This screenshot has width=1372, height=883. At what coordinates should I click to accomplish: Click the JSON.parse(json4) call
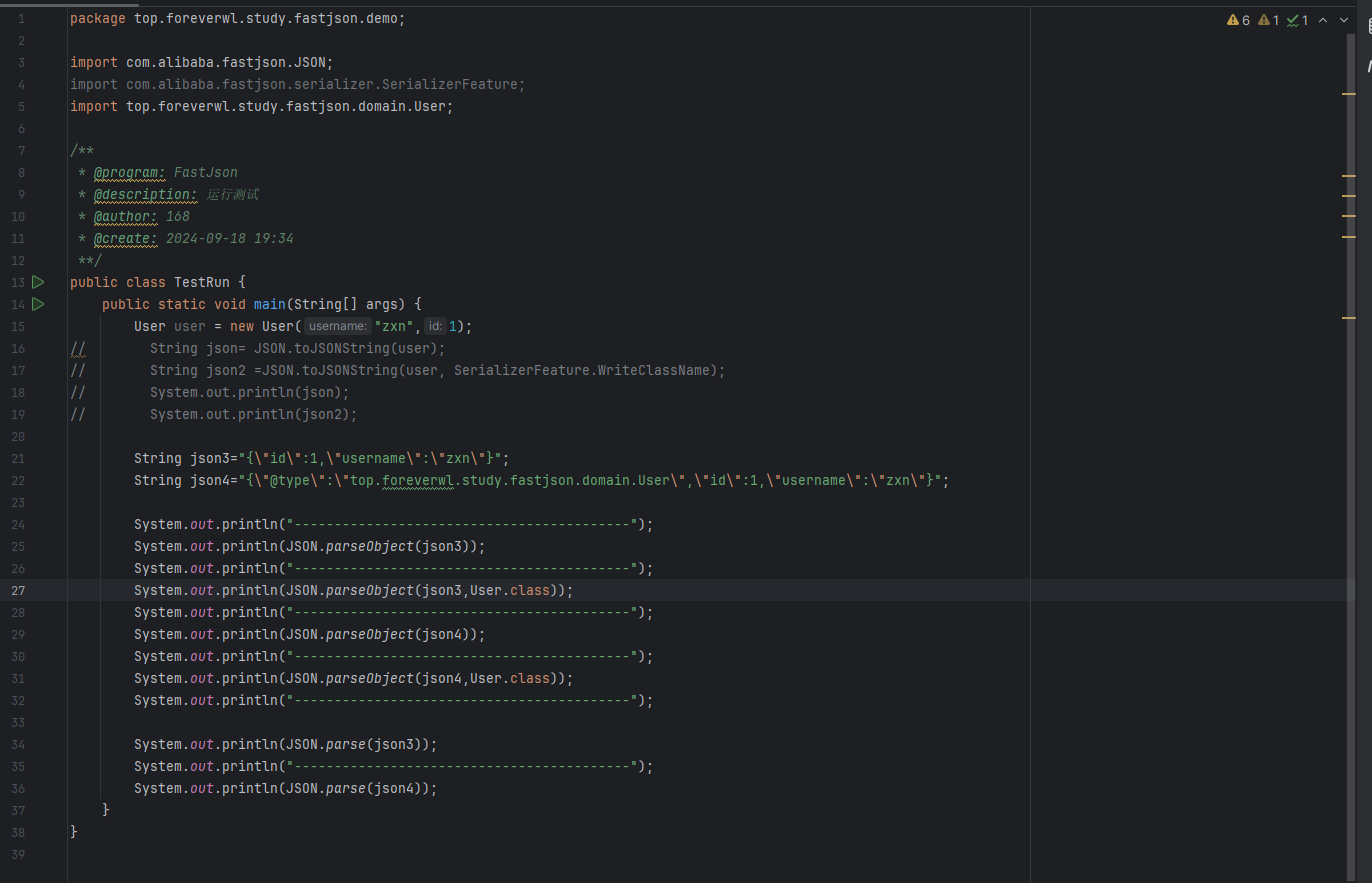[358, 788]
